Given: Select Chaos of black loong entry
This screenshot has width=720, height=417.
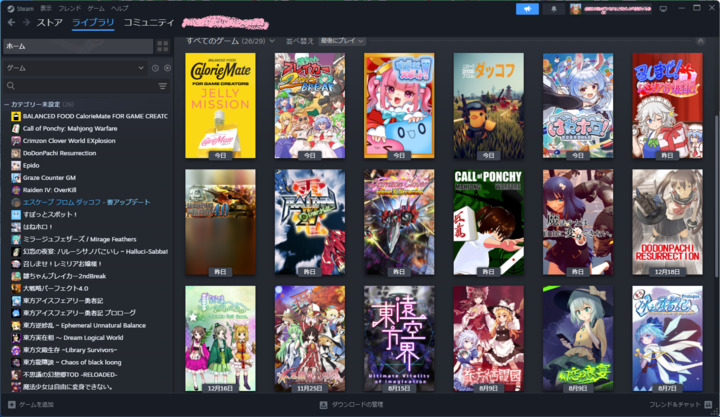Looking at the screenshot, I should coord(67,362).
